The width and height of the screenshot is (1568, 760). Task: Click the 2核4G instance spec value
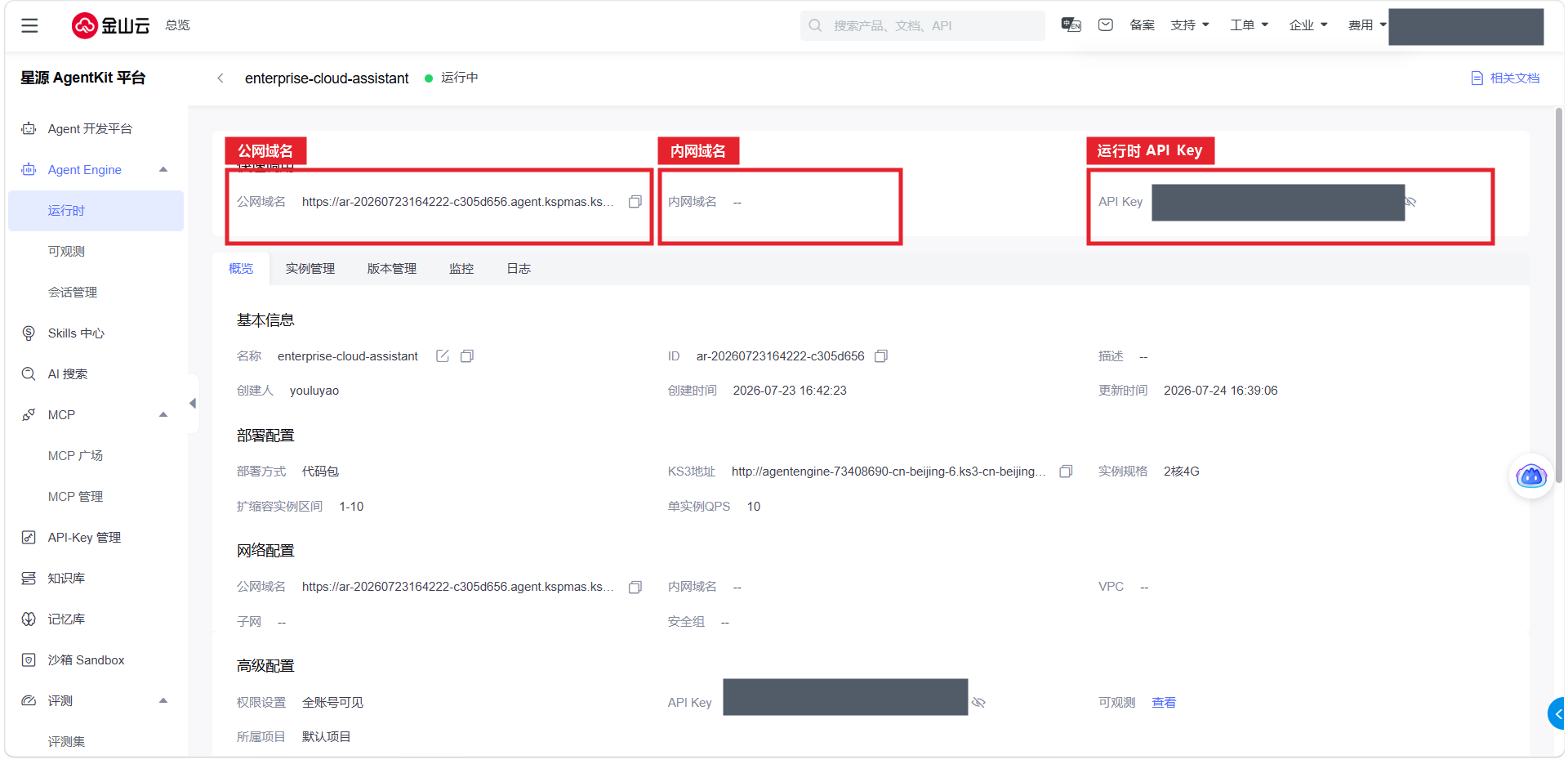click(x=1182, y=472)
